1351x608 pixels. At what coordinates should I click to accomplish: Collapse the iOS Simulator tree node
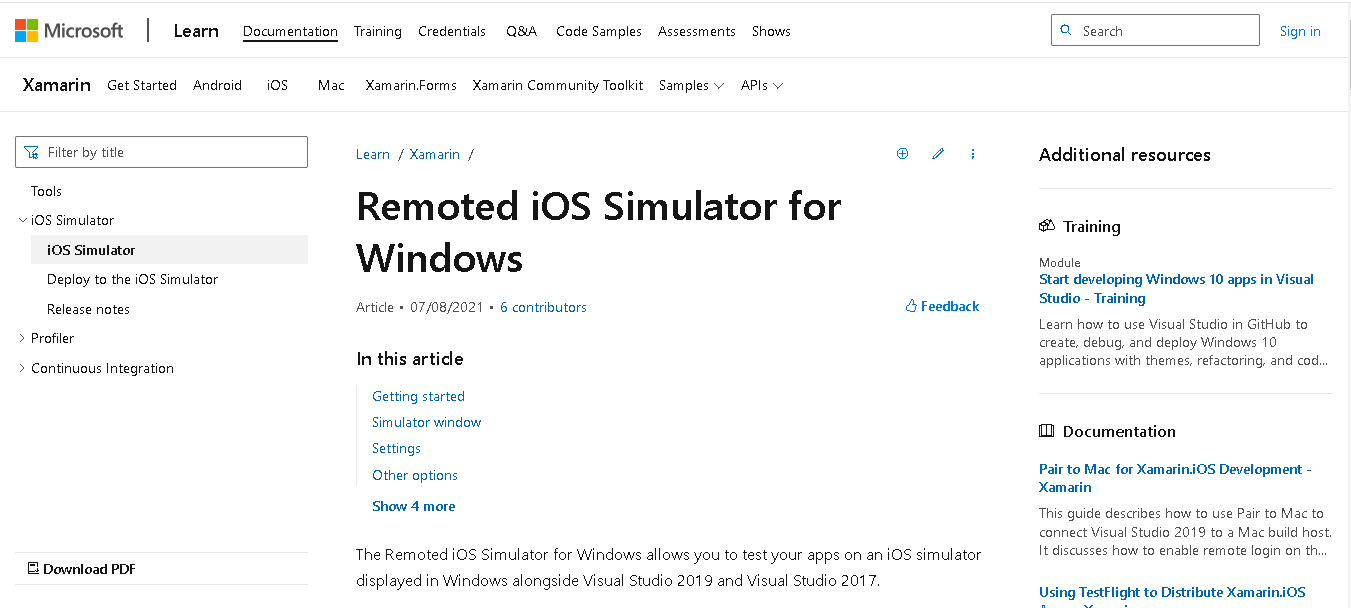[x=23, y=220]
